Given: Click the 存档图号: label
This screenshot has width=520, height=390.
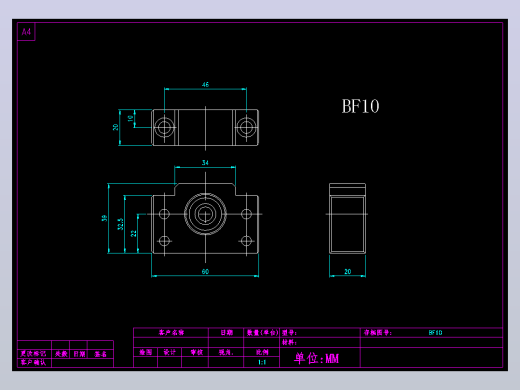Looking at the screenshot, I should pyautogui.click(x=378, y=332).
